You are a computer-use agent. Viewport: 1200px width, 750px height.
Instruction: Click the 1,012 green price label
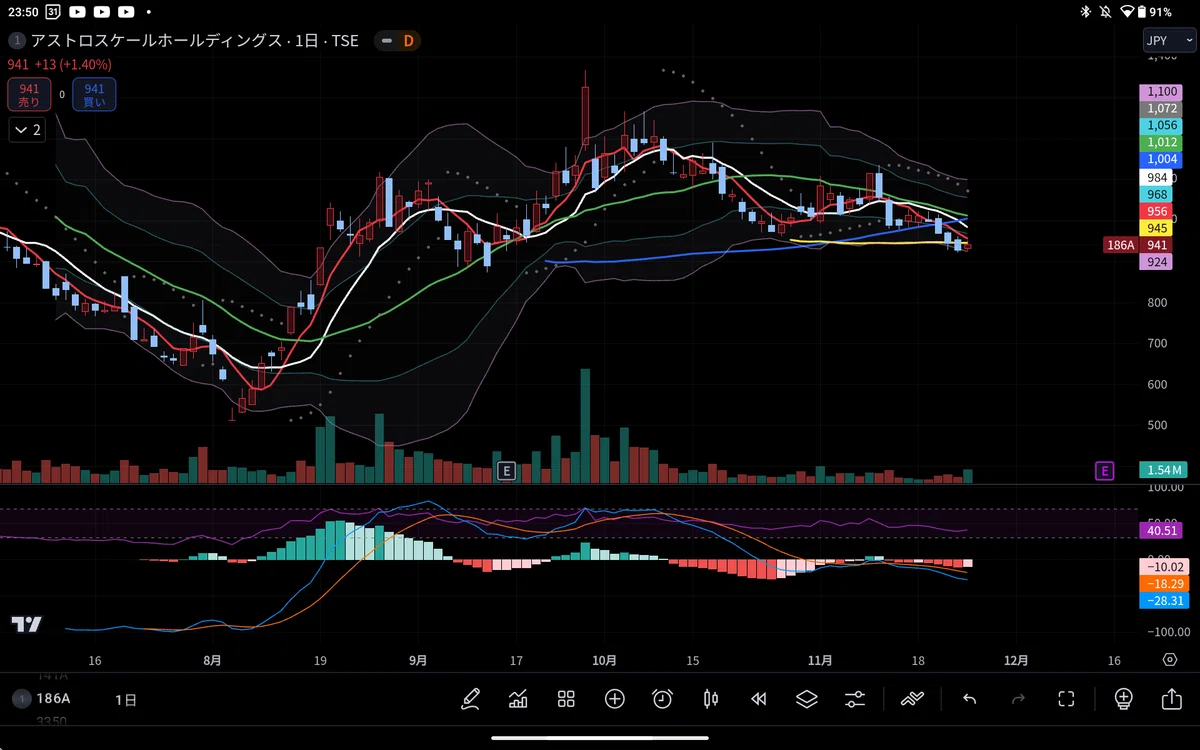click(x=1160, y=142)
